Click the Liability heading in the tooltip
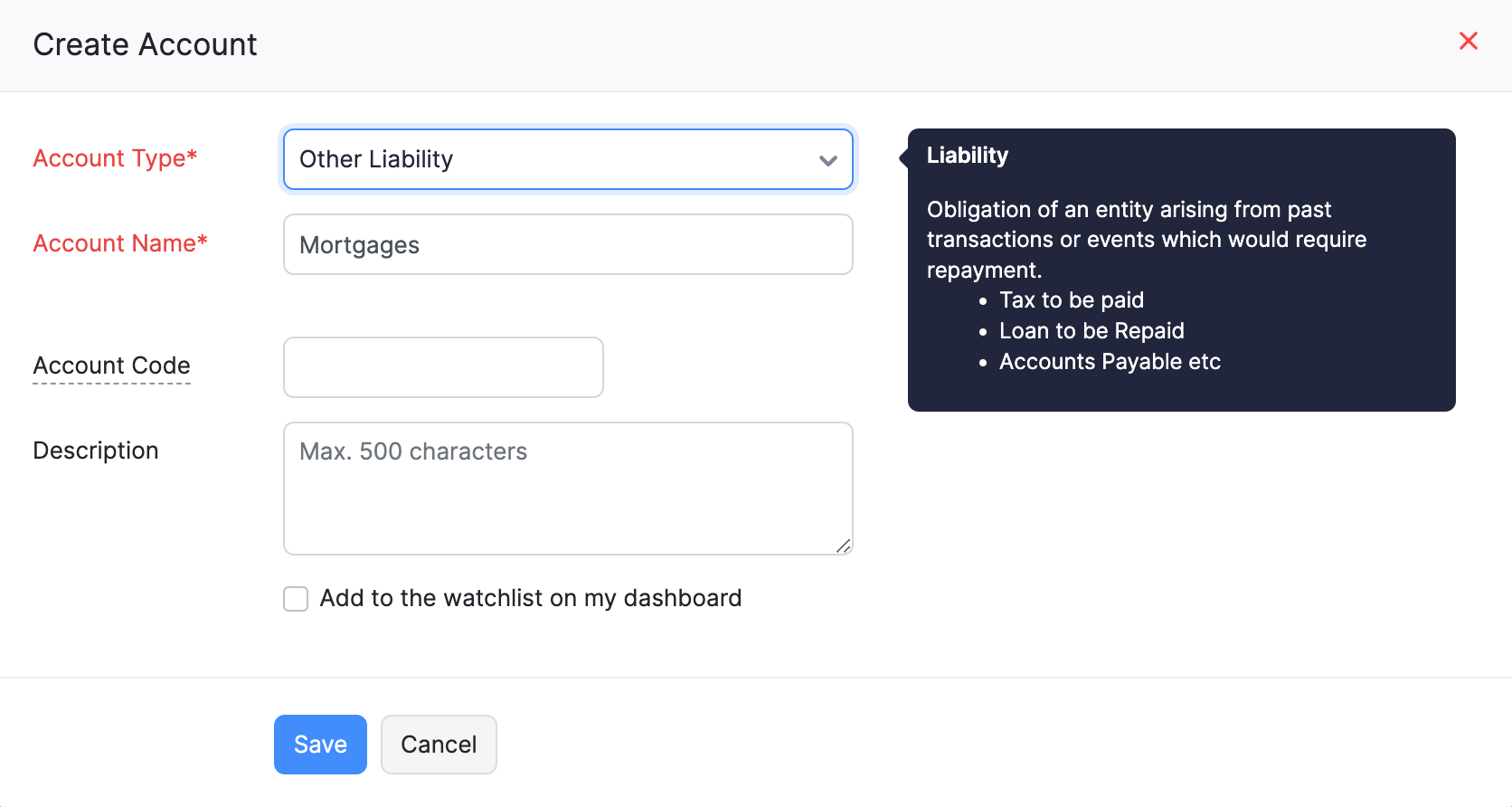 click(967, 155)
